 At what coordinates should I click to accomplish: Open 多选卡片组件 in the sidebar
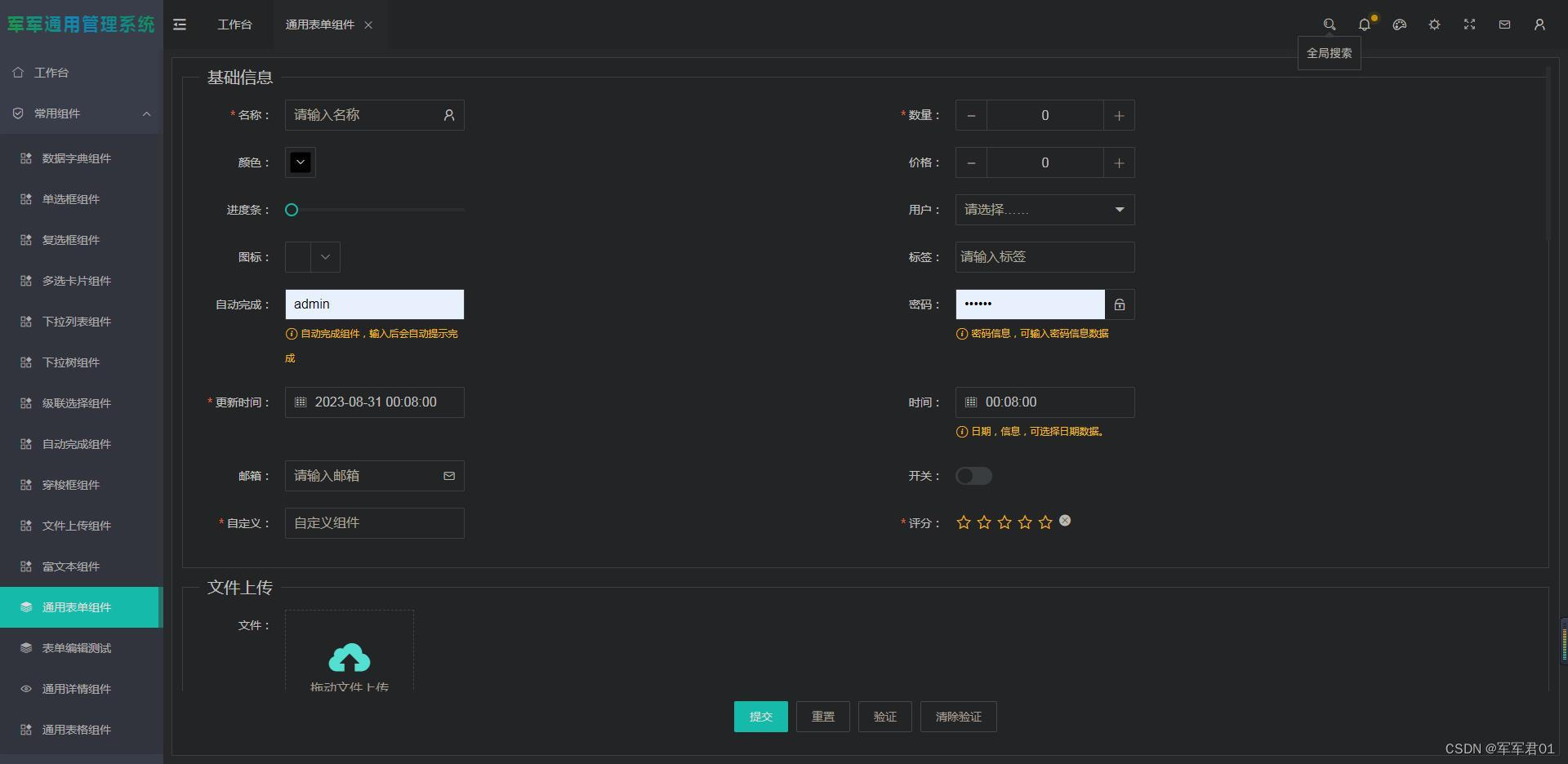point(82,281)
